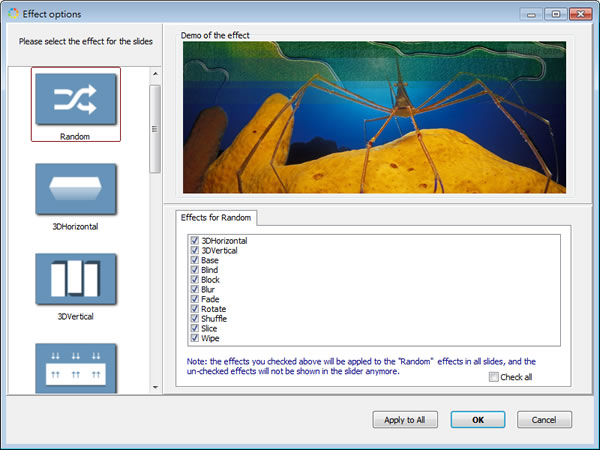Maximize the Effect options window
This screenshot has width=600, height=450.
tap(556, 14)
